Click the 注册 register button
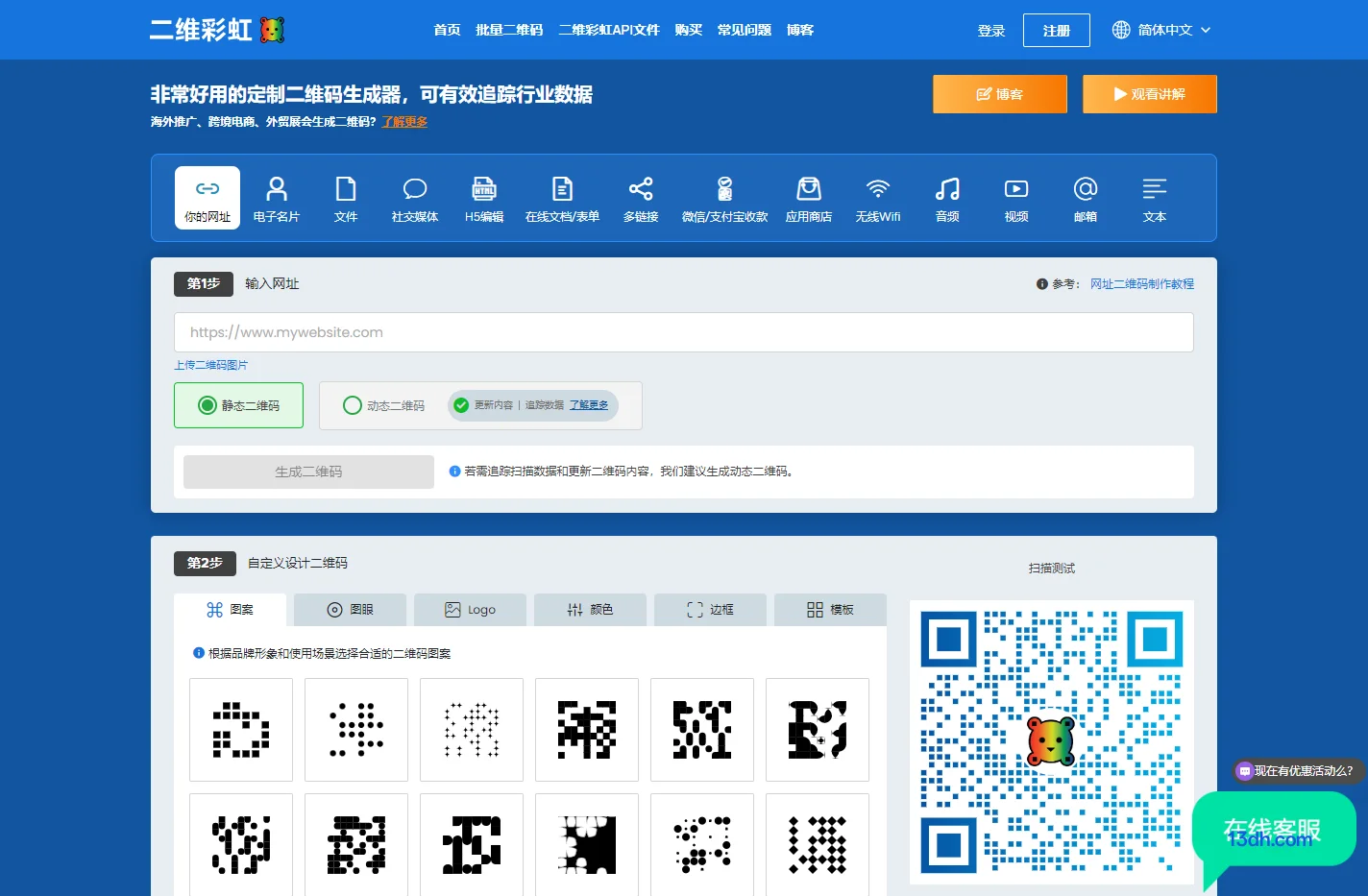Image resolution: width=1368 pixels, height=896 pixels. pyautogui.click(x=1057, y=31)
